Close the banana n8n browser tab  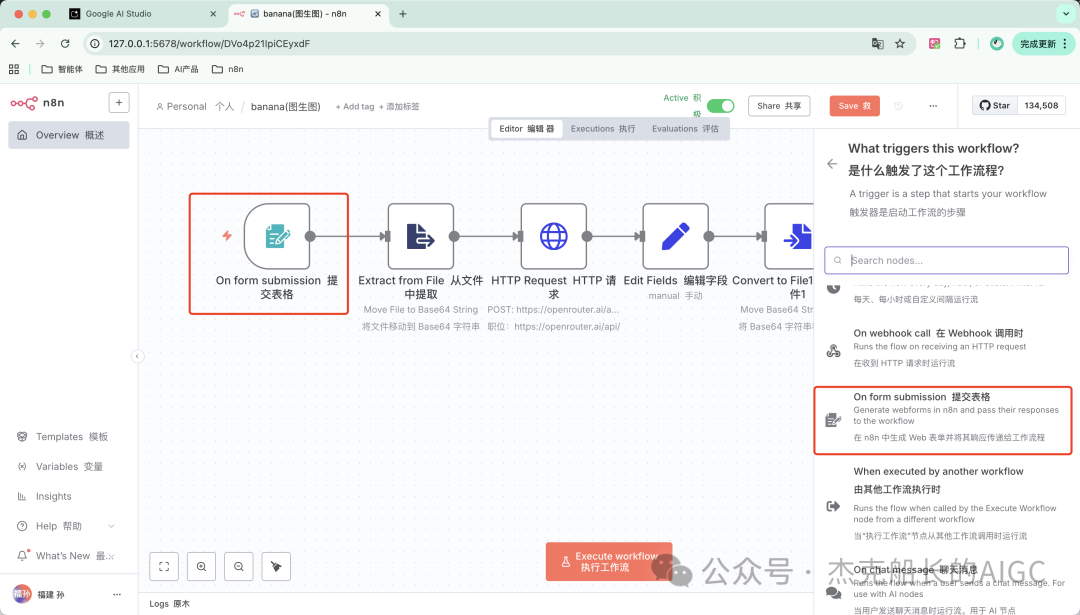click(x=378, y=14)
